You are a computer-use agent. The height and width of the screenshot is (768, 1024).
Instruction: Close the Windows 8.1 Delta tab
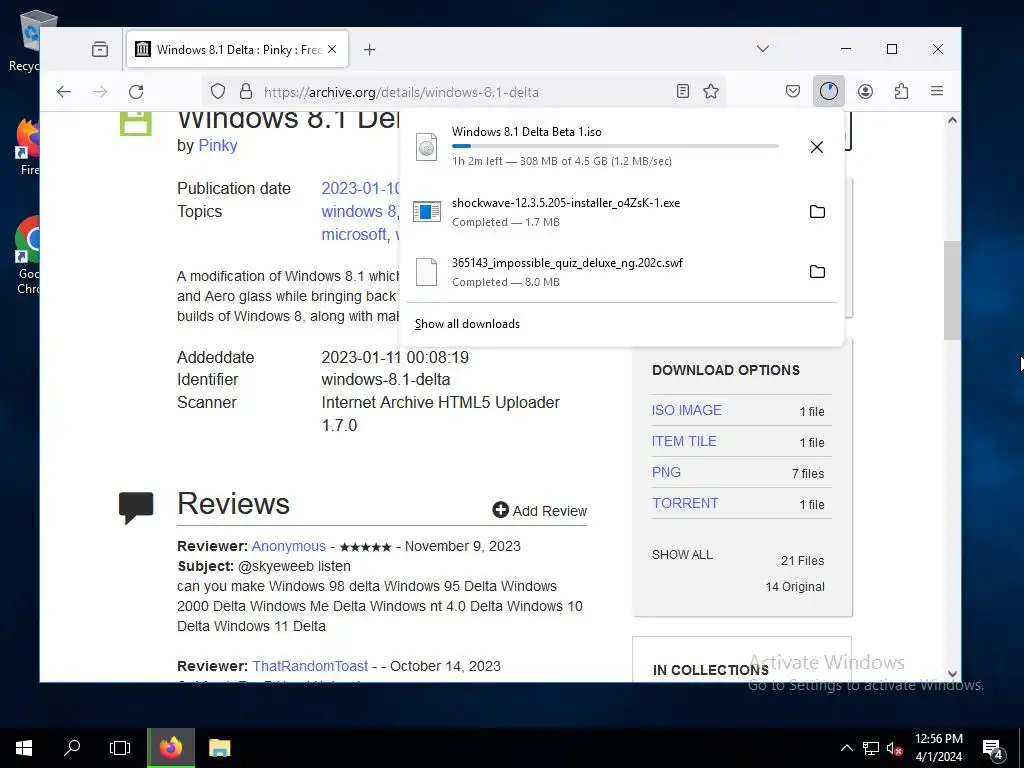[332, 50]
